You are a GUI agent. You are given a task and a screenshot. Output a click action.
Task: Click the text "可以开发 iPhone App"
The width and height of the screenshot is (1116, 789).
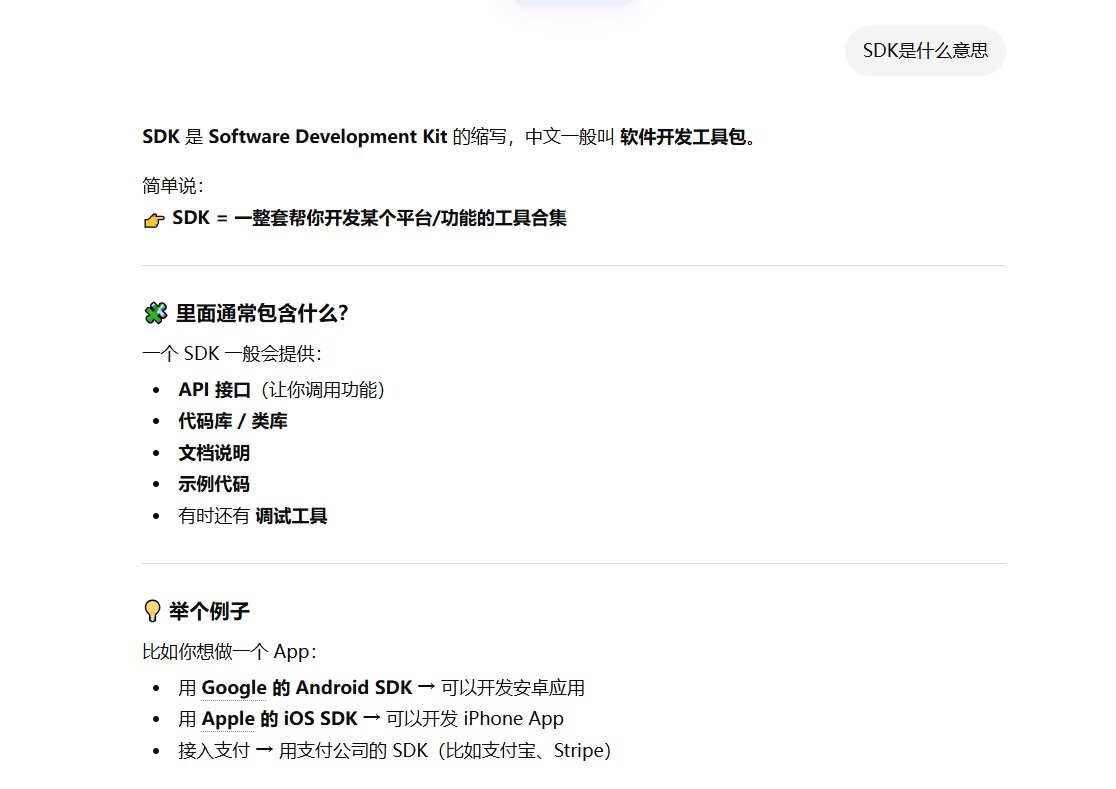[x=475, y=719]
